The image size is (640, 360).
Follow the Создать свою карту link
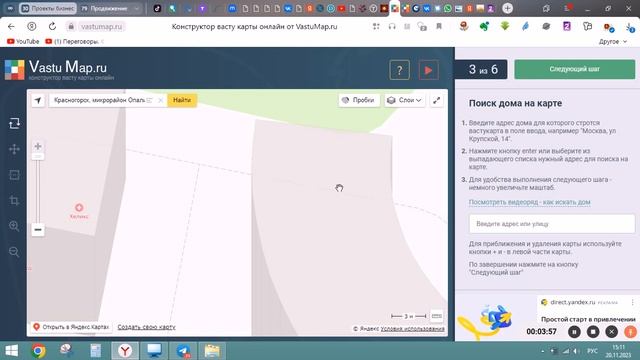point(147,327)
